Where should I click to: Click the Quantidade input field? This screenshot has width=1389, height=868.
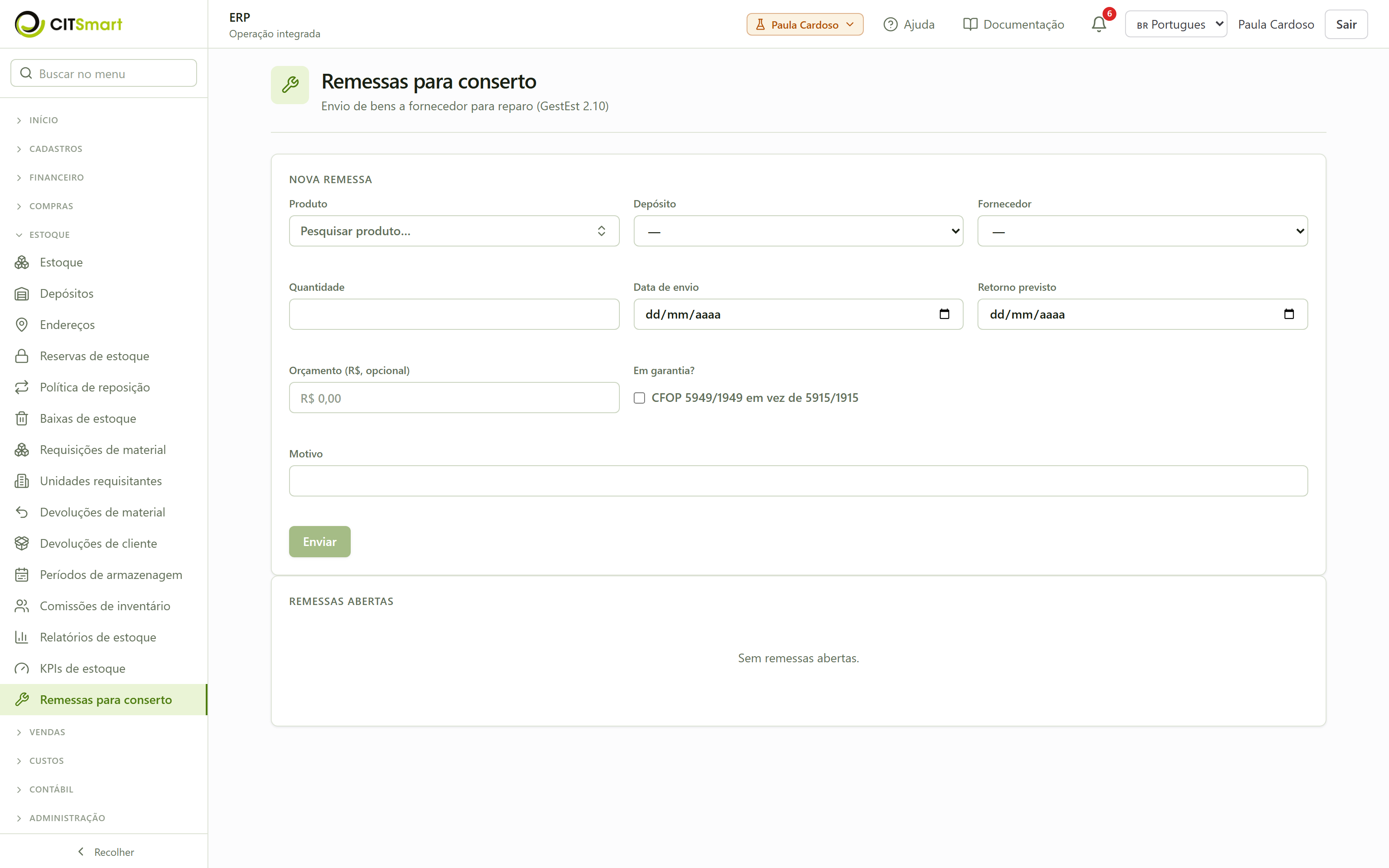point(454,314)
